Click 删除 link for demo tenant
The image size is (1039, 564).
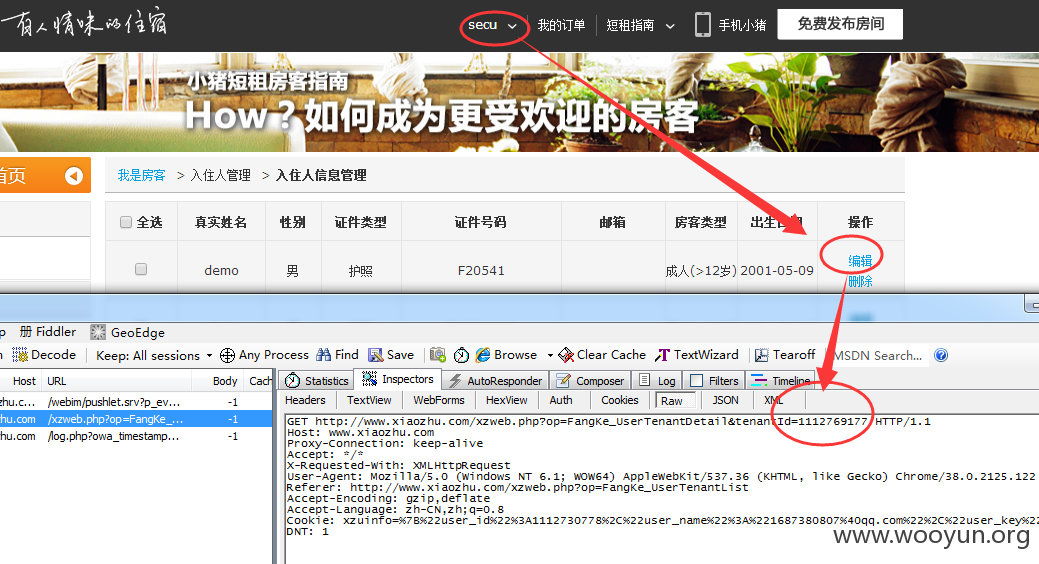(x=860, y=281)
